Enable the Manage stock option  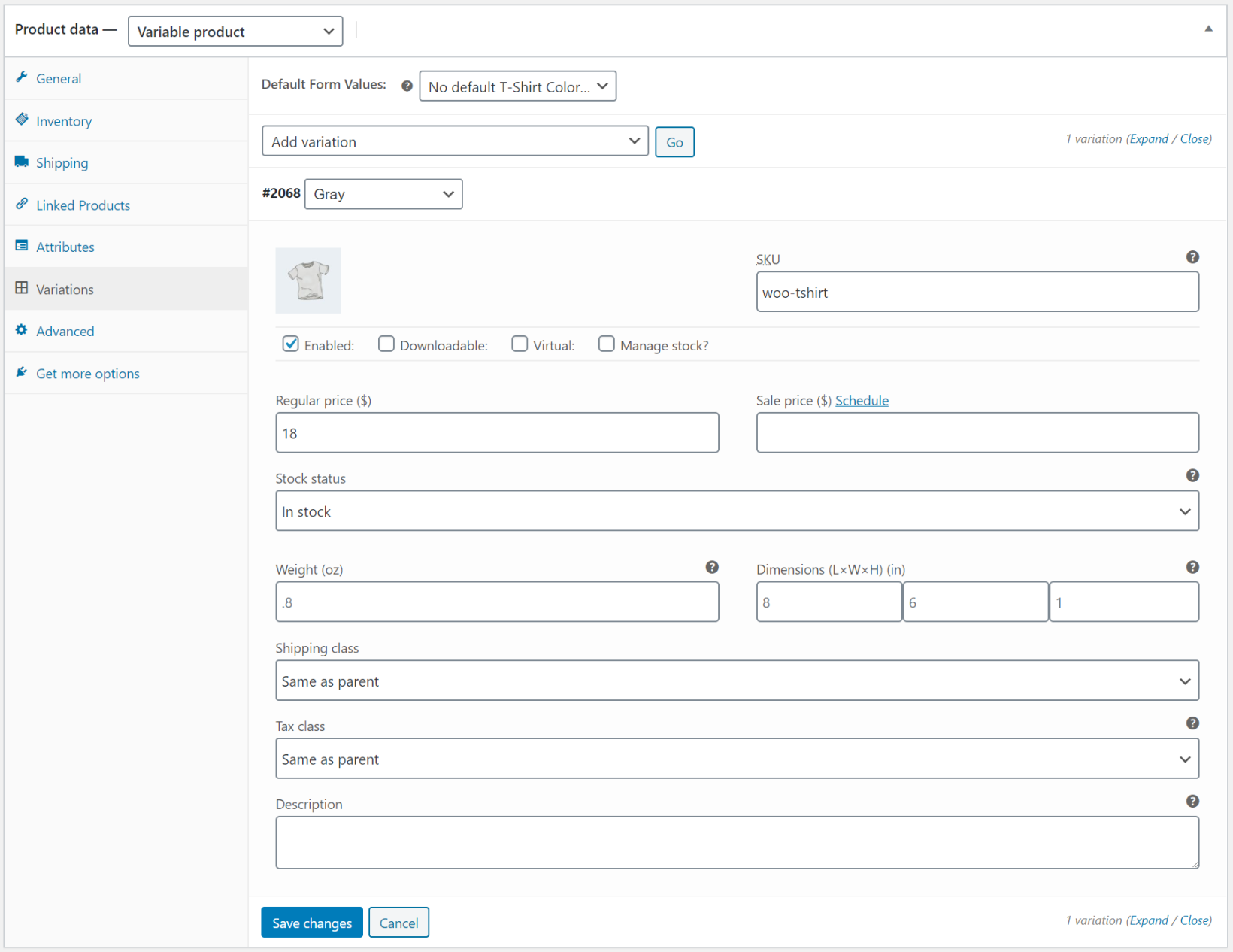point(606,344)
